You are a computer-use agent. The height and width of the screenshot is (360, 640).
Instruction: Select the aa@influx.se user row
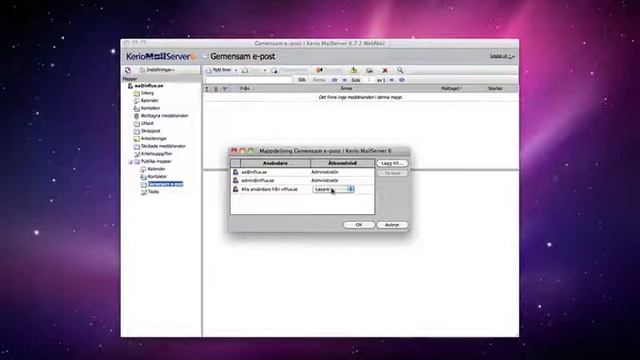[x=302, y=172]
